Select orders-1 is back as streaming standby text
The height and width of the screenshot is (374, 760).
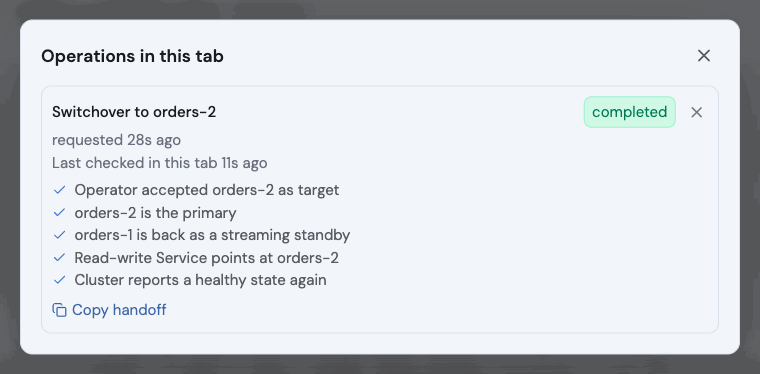[212, 235]
